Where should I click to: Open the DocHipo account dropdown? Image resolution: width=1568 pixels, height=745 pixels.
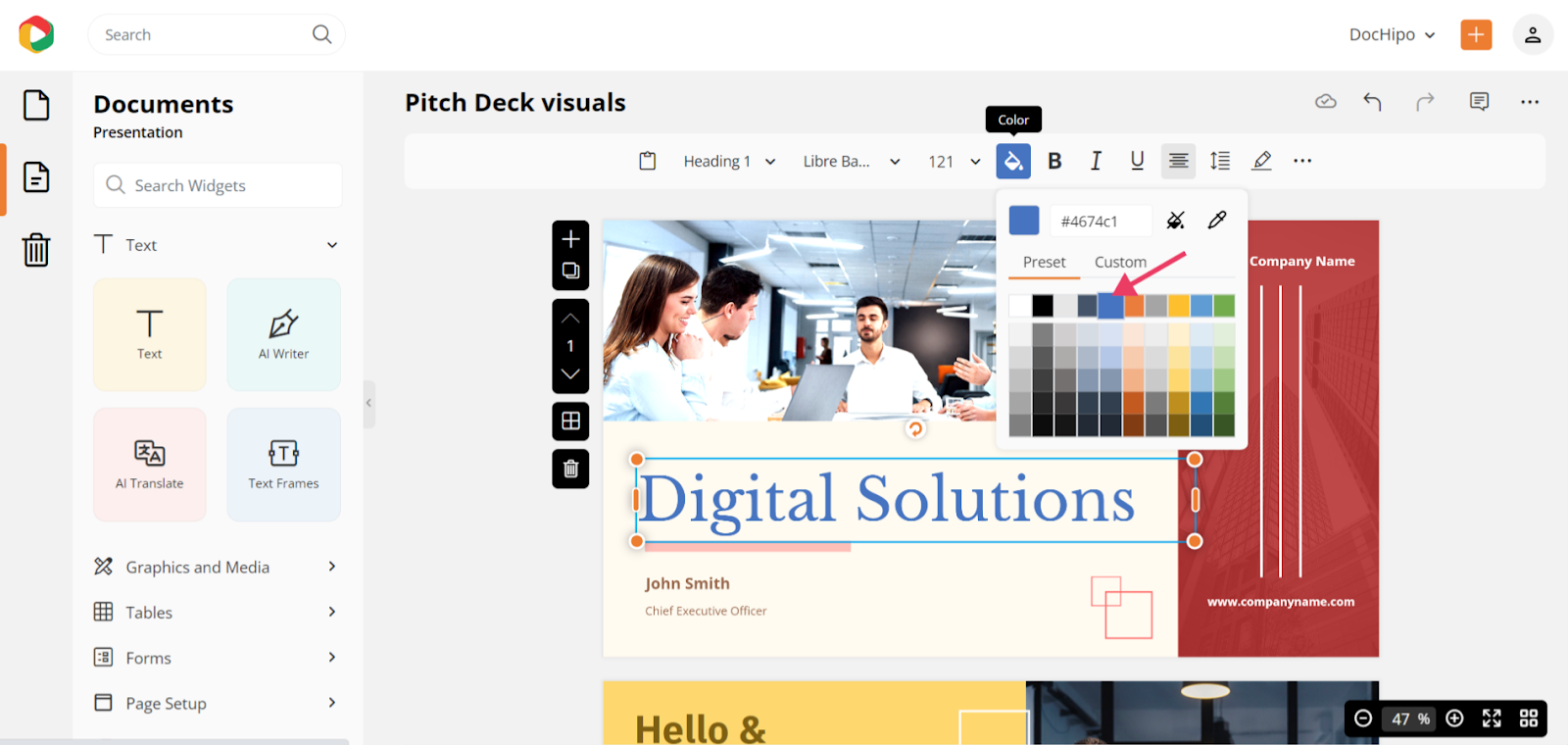[x=1393, y=34]
